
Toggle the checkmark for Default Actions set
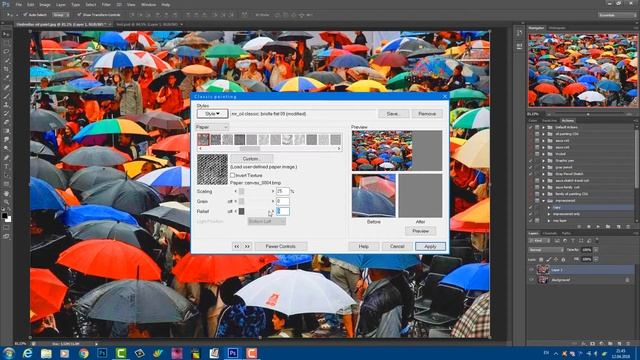point(531,127)
